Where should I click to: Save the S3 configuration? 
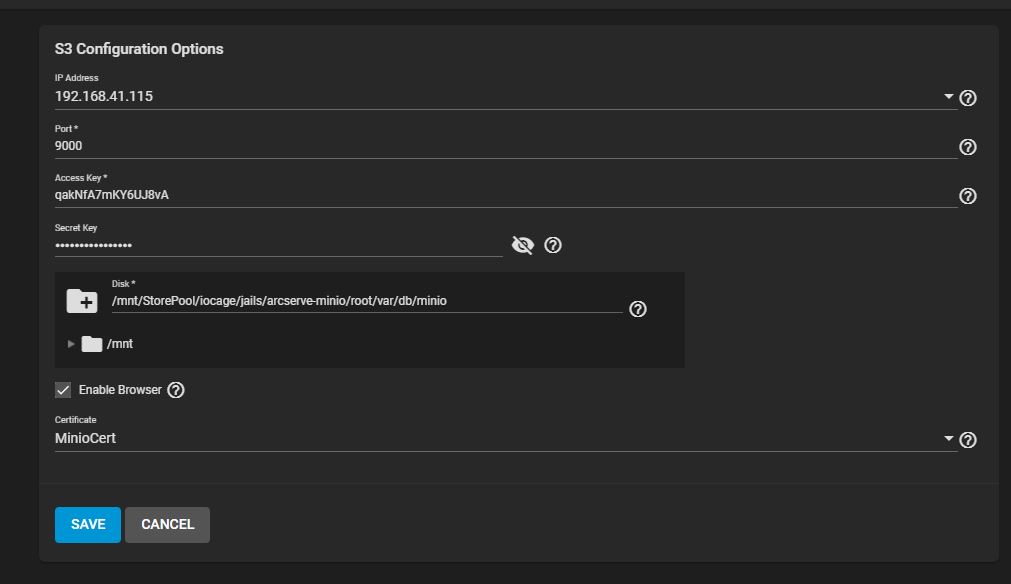pyautogui.click(x=88, y=525)
